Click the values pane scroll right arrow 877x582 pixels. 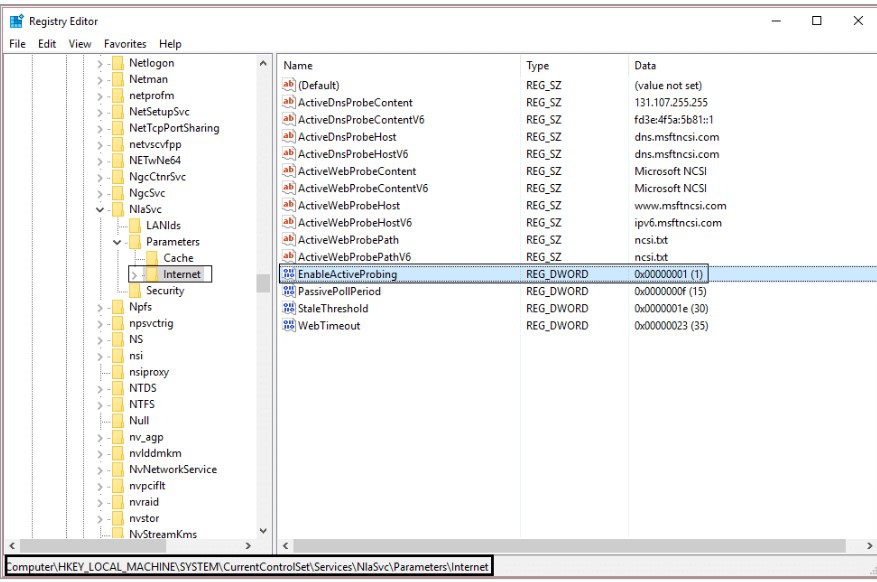coord(869,546)
